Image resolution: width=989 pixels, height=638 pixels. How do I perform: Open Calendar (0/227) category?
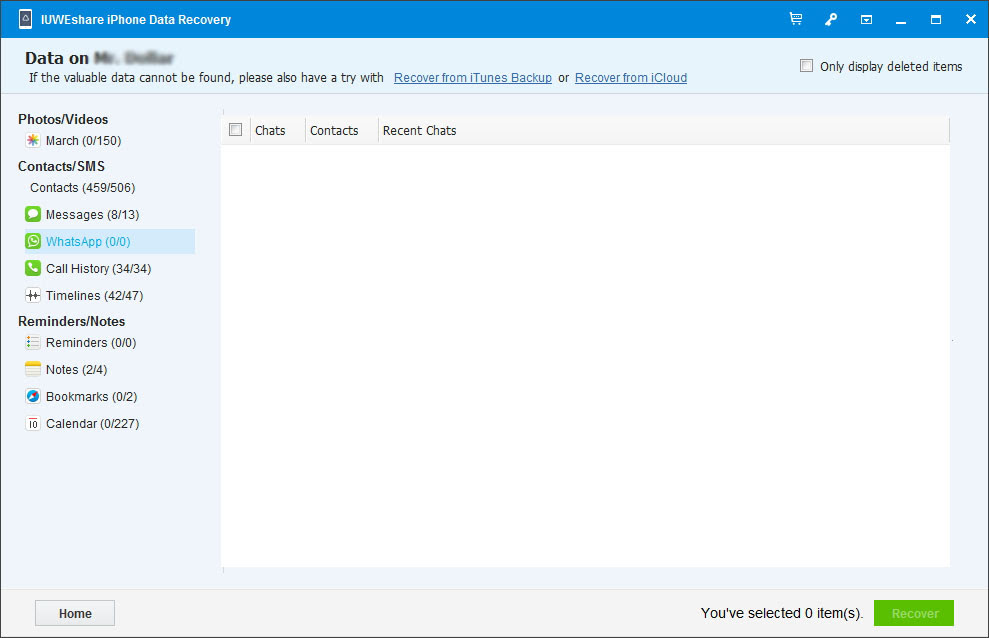pos(92,424)
